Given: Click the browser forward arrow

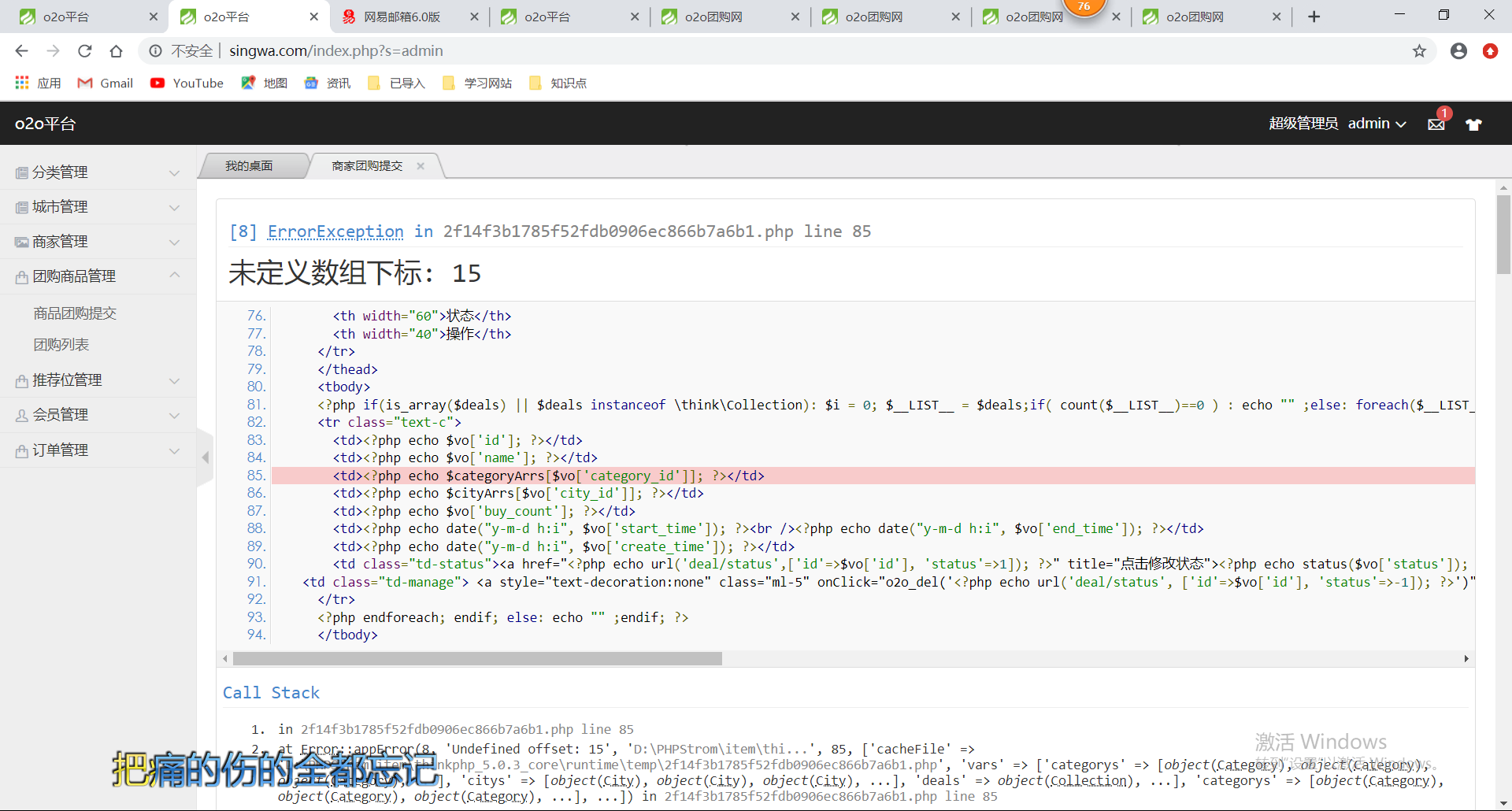Looking at the screenshot, I should 53,51.
